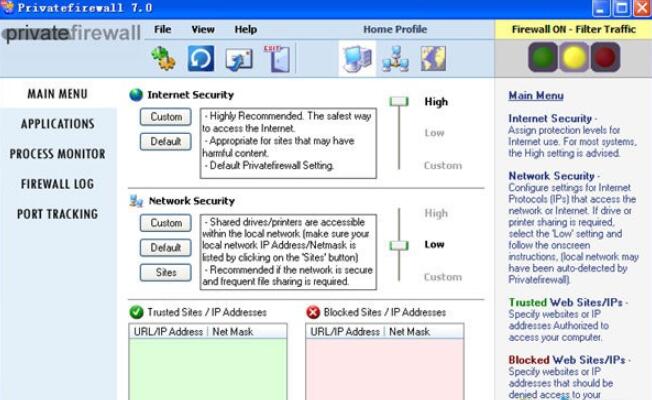Click the green check Trusted Sites icon
The width and height of the screenshot is (652, 400).
click(x=136, y=312)
